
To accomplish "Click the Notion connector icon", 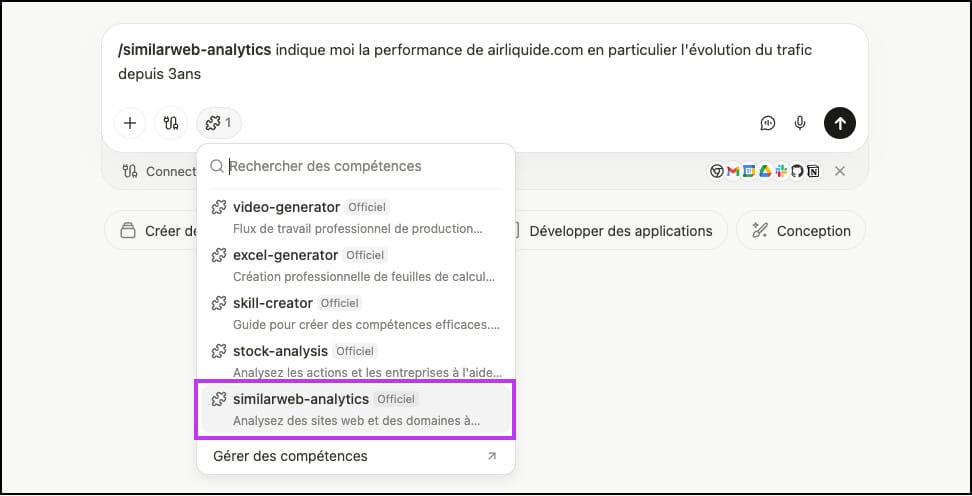I will tap(813, 171).
